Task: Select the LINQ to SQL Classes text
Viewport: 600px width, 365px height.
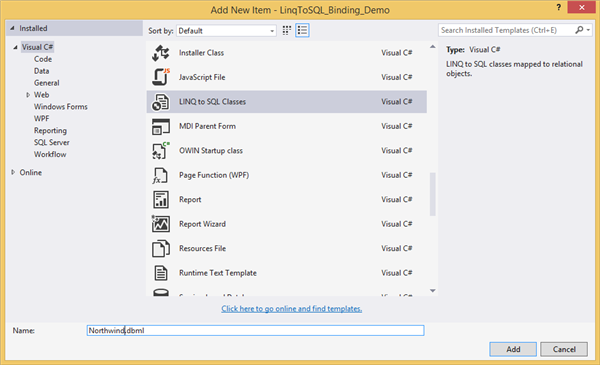Action: tap(212, 102)
